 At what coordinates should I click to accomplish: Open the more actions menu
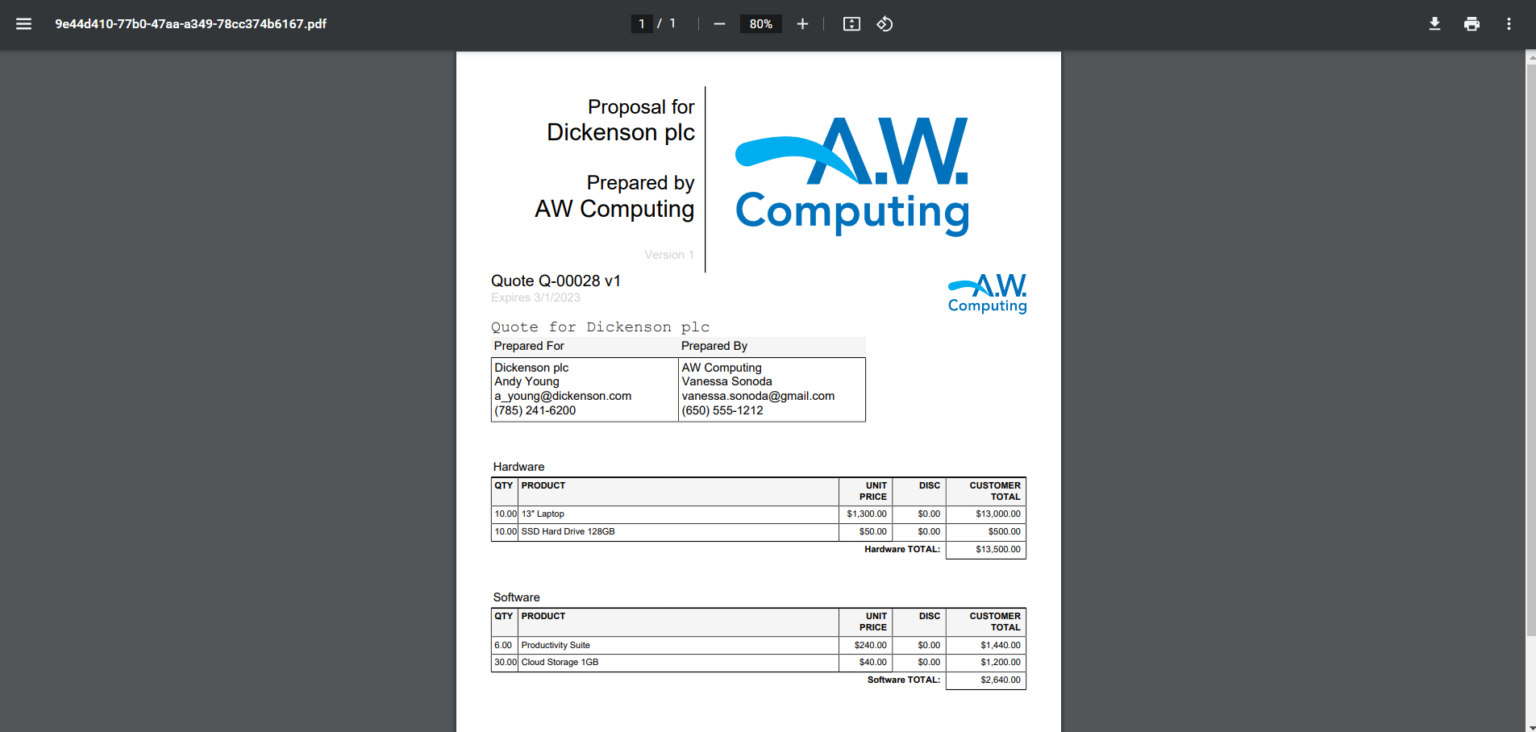coord(1509,24)
